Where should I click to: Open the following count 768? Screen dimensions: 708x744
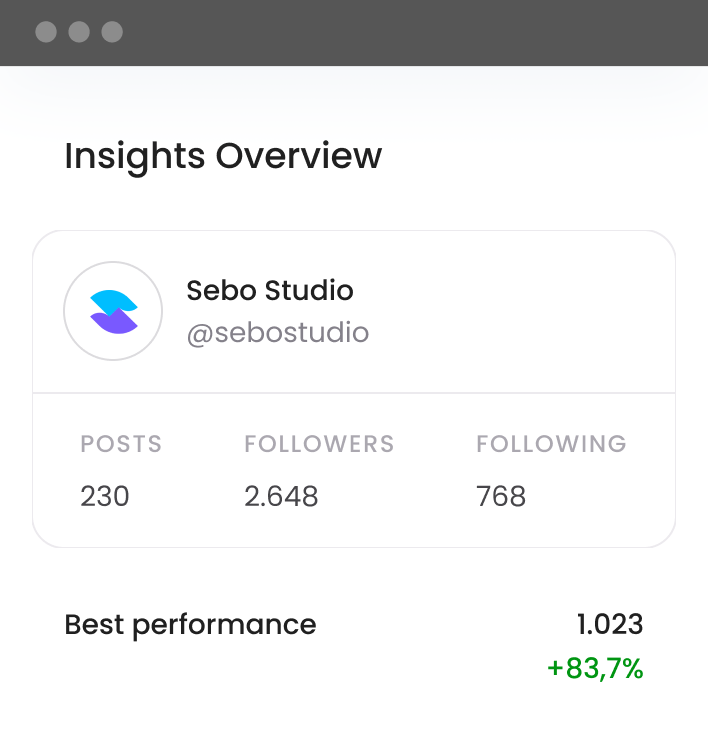click(501, 496)
